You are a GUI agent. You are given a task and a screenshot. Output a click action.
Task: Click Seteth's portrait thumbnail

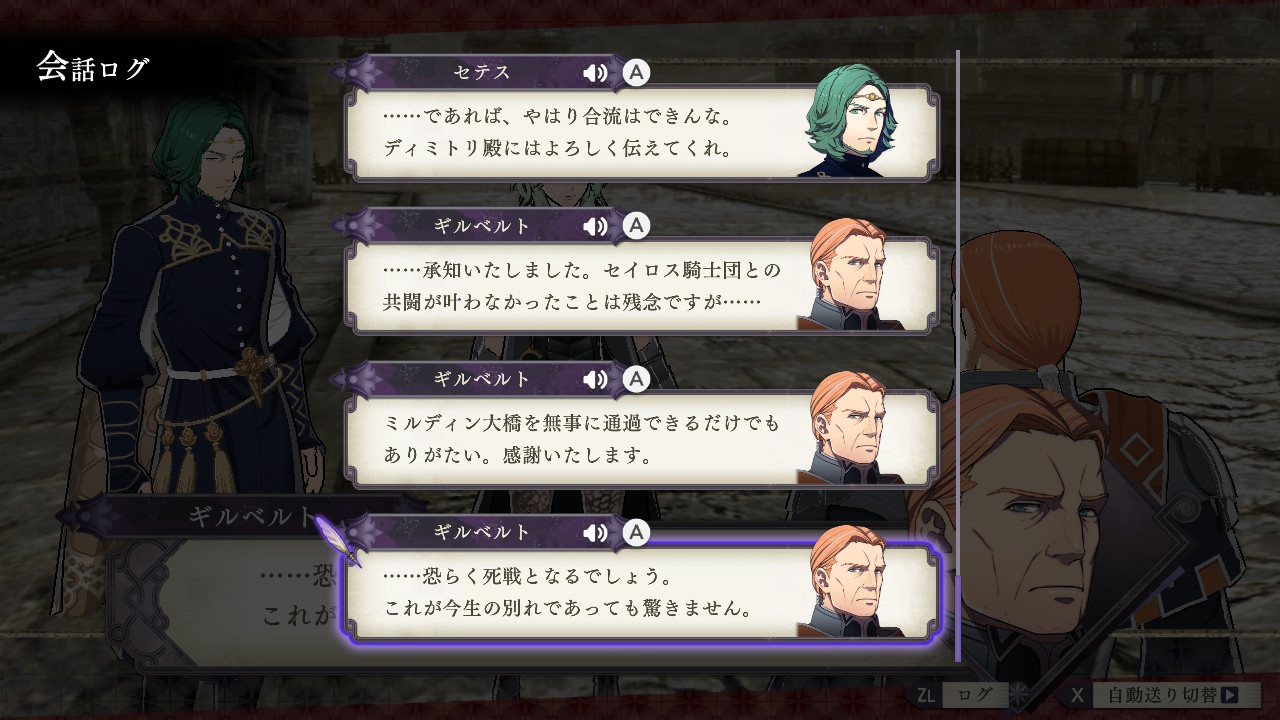click(851, 120)
